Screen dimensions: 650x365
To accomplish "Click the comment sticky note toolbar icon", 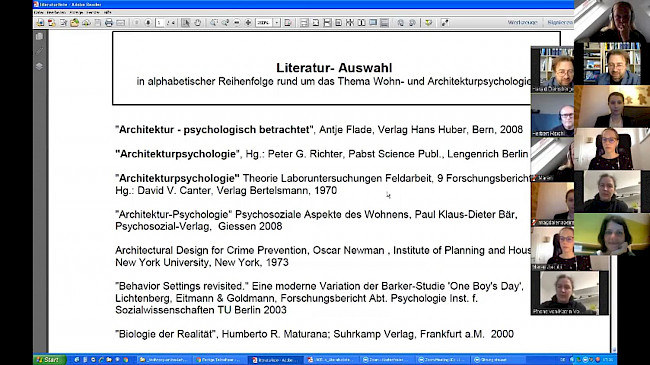I will point(428,23).
